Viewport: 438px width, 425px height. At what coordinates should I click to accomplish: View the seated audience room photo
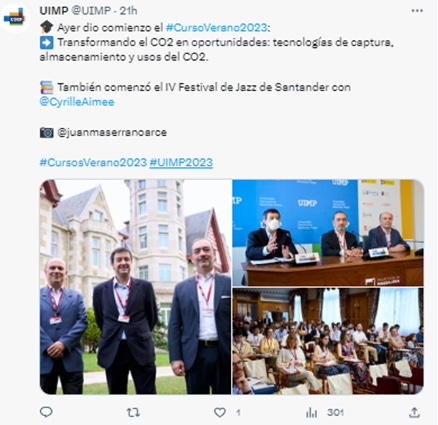point(328,341)
